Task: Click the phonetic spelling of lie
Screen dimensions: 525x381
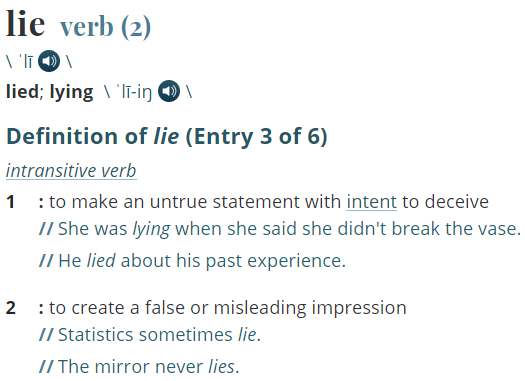Action: coord(26,62)
